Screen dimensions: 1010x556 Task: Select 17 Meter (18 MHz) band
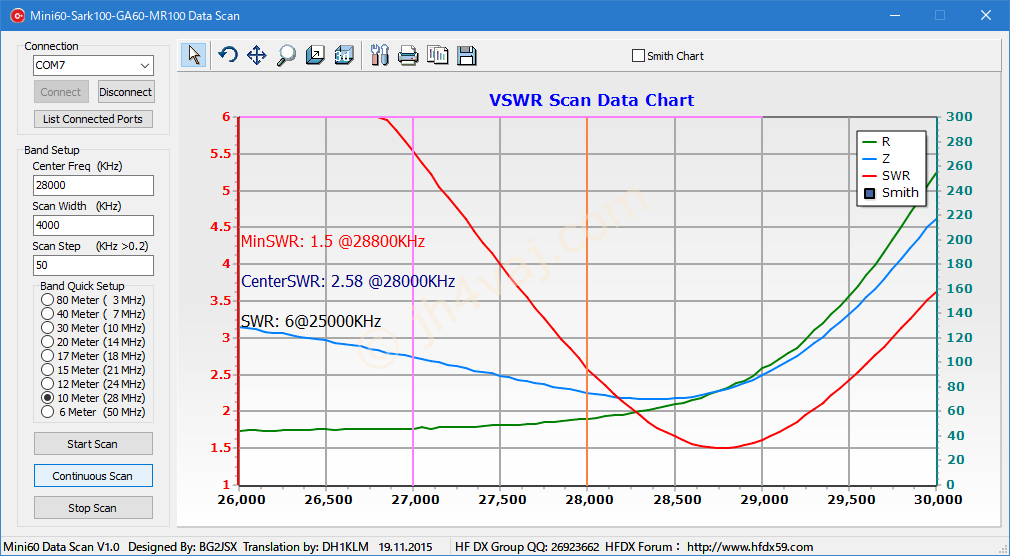47,356
